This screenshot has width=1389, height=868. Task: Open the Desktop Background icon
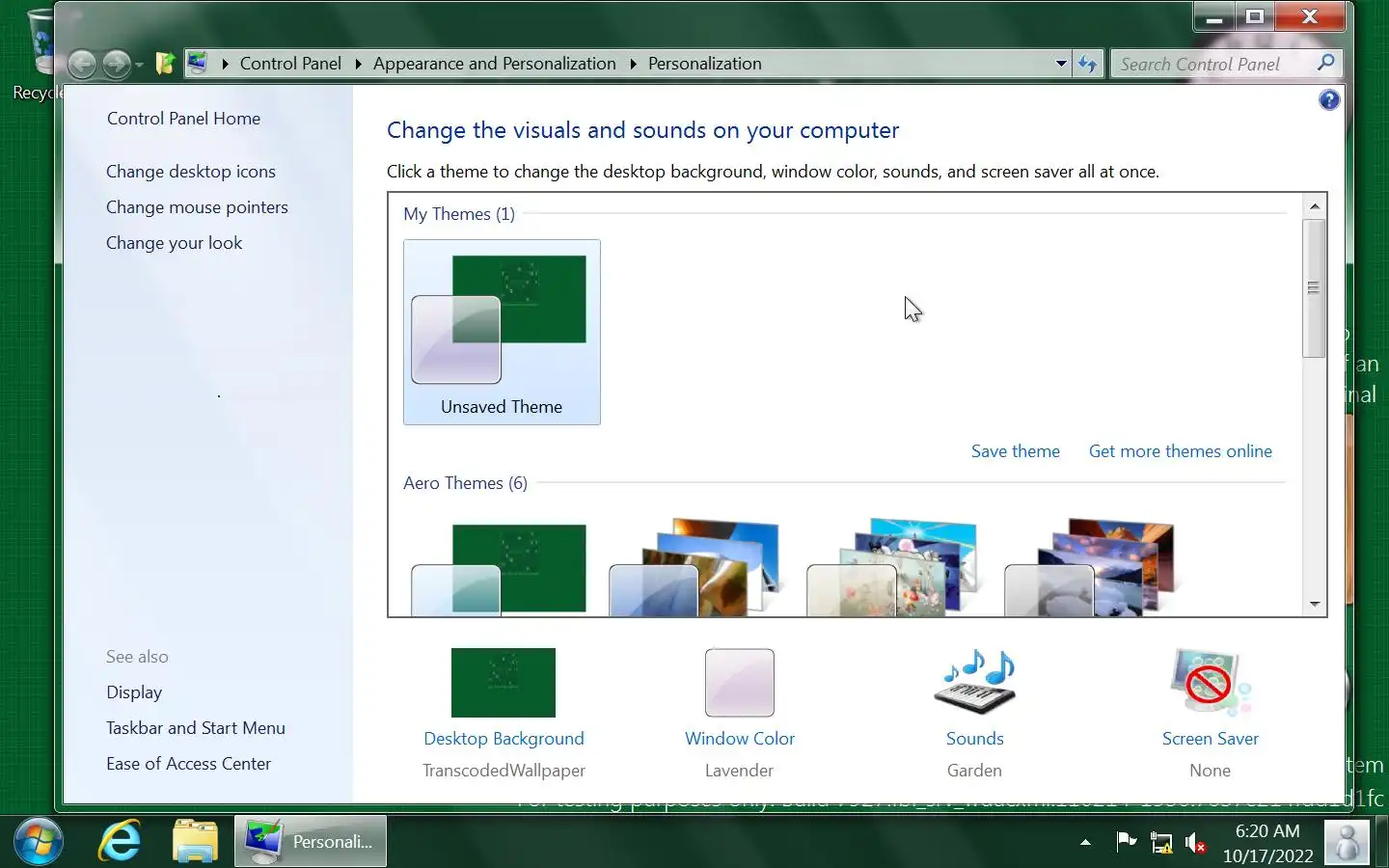click(x=504, y=683)
